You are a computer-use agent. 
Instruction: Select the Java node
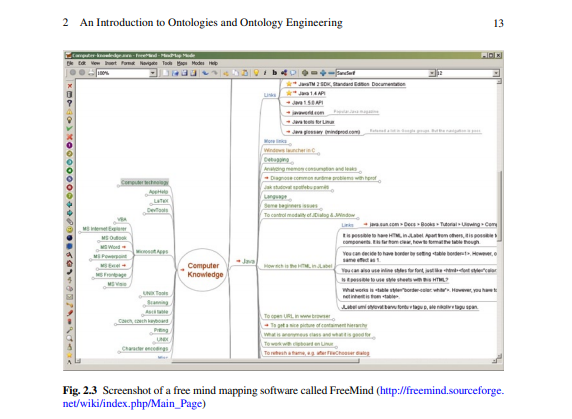coord(245,261)
